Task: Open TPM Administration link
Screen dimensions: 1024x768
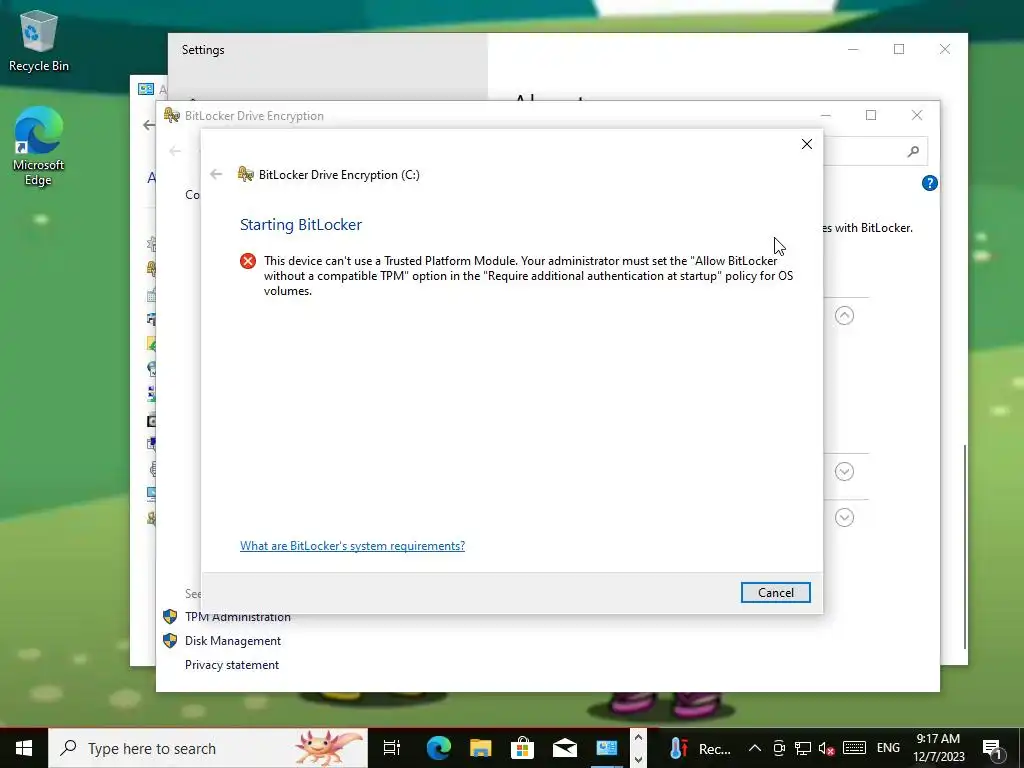Action: pos(238,616)
